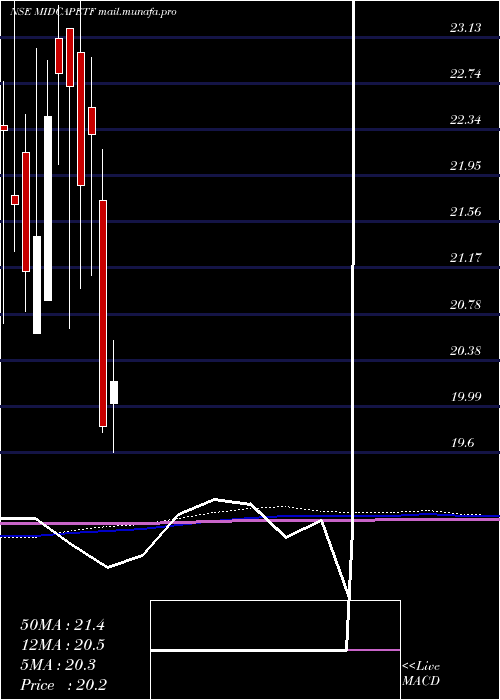Click the 23.13 price axis label
The image size is (500, 700).
[466, 28]
